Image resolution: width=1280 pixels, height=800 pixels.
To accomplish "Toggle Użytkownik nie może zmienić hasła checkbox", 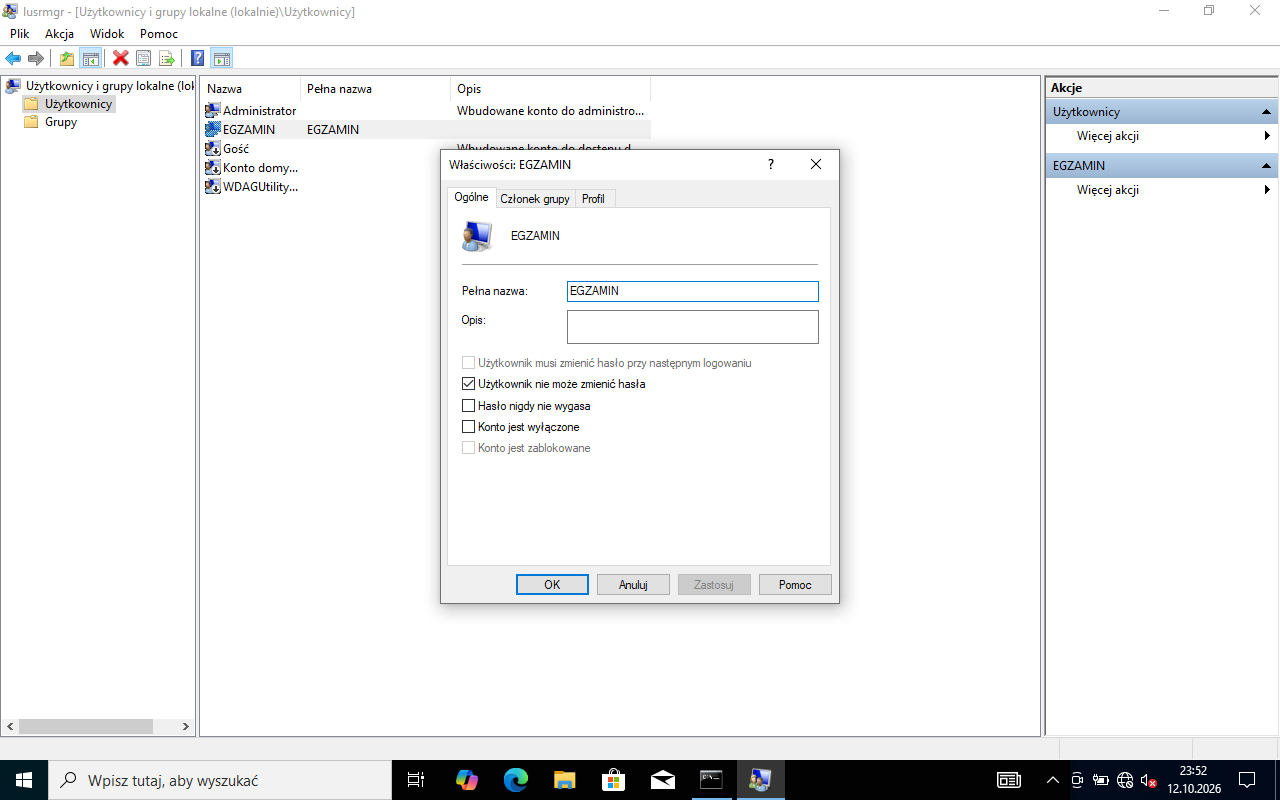I will (469, 384).
